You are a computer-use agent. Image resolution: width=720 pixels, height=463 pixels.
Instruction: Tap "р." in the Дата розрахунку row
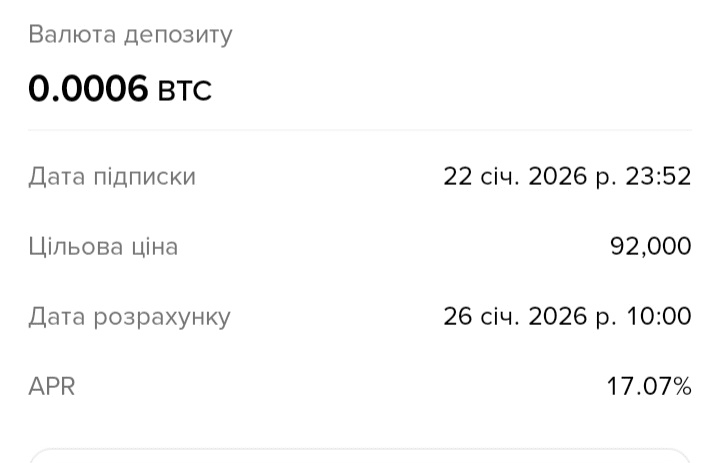tap(605, 317)
